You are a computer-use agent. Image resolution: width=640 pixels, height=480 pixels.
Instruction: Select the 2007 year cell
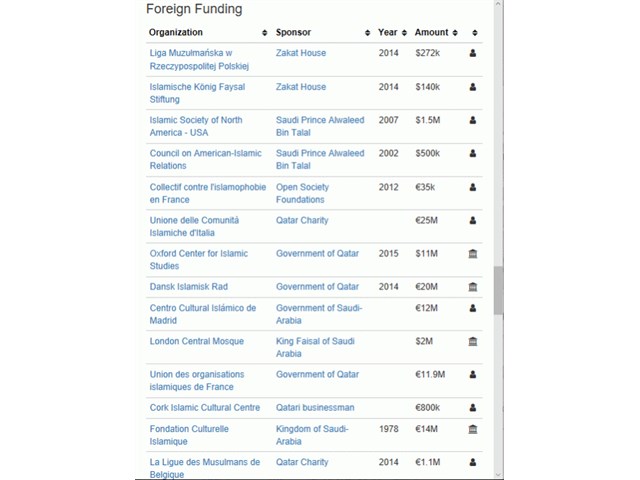[389, 120]
